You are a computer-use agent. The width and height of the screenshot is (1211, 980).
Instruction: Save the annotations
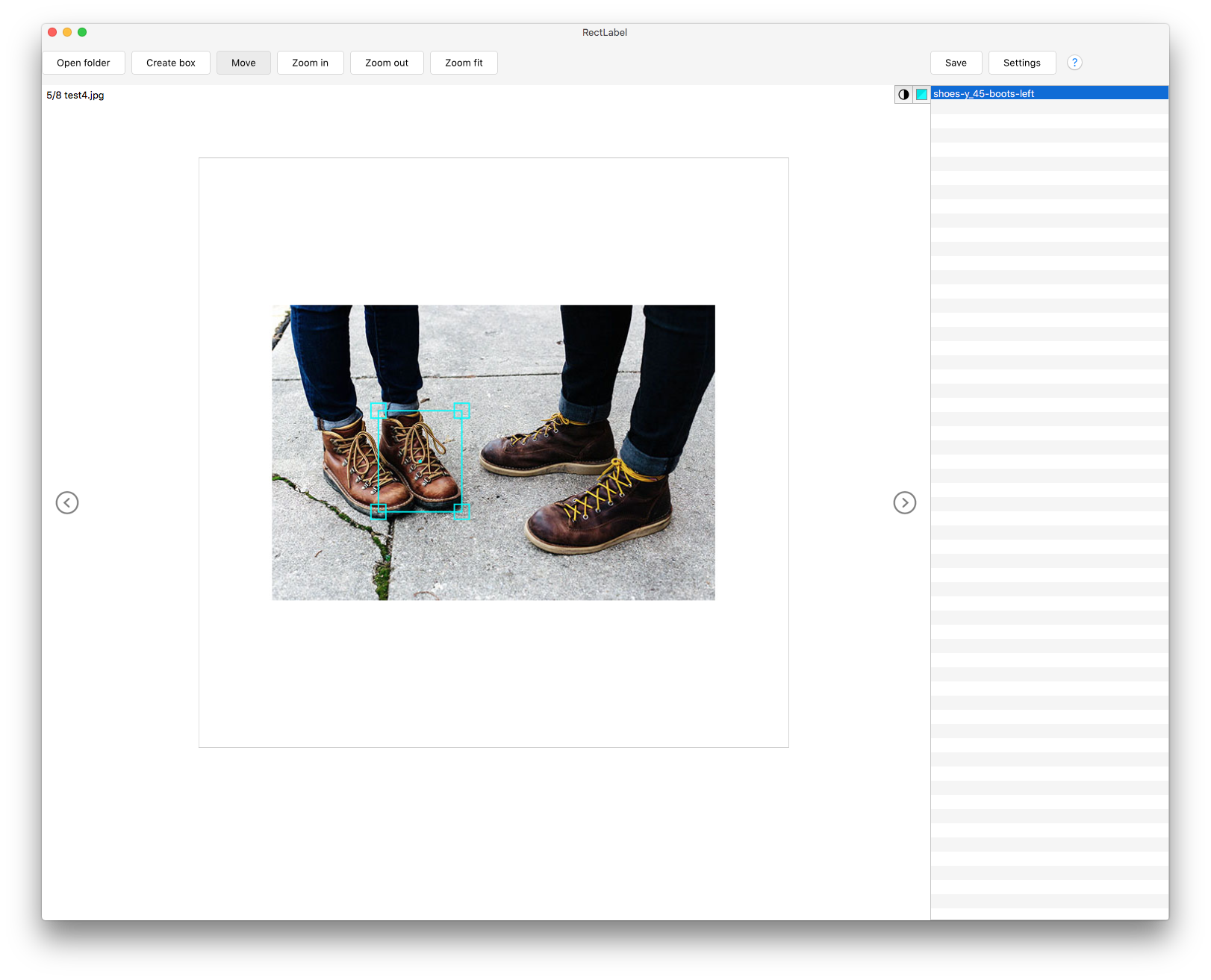coord(956,63)
